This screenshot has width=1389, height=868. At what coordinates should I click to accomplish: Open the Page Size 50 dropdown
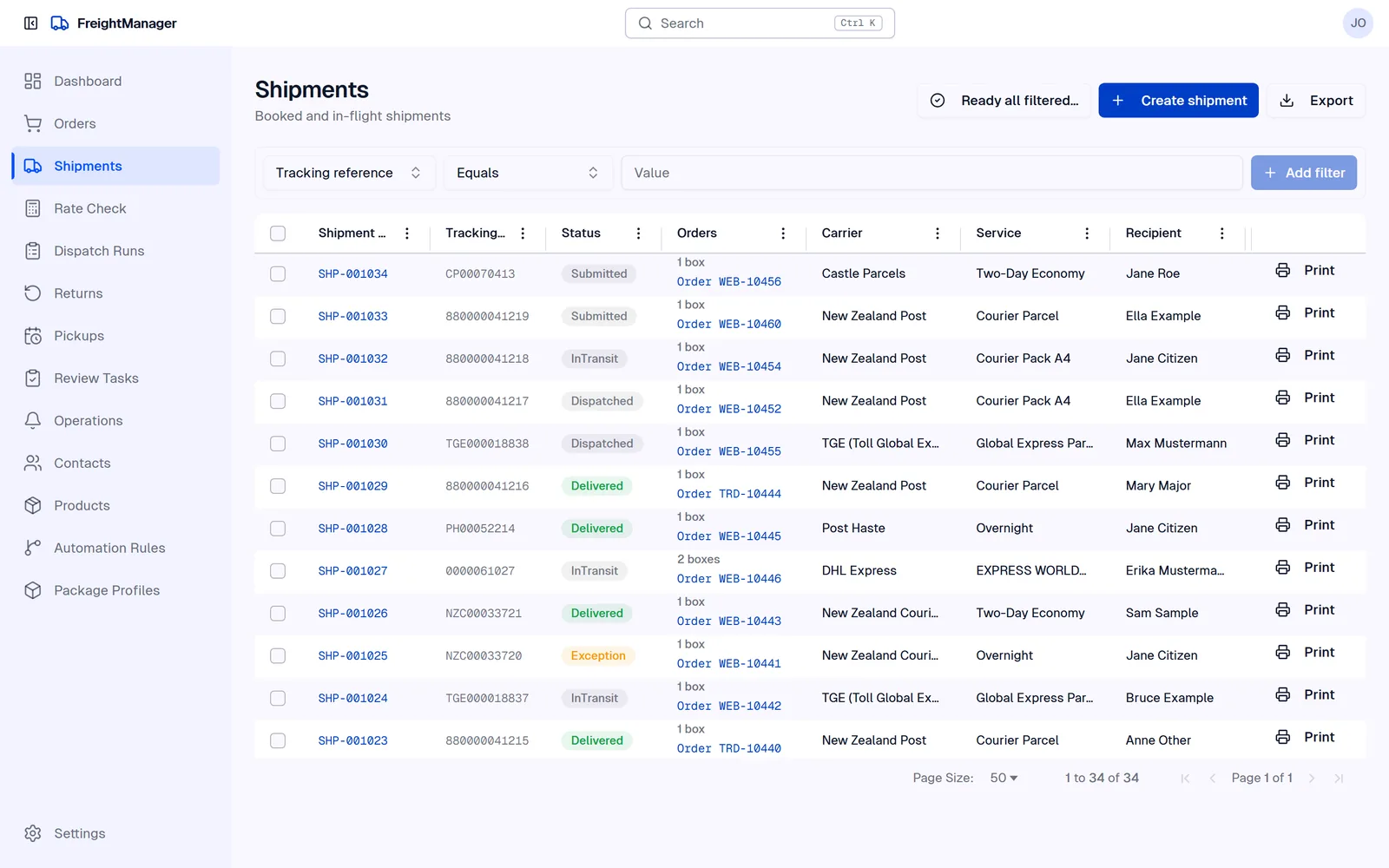(1004, 778)
